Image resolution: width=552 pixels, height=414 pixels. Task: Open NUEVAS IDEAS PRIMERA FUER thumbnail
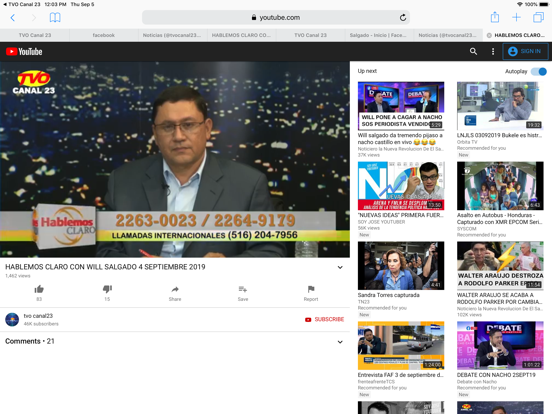(x=401, y=186)
